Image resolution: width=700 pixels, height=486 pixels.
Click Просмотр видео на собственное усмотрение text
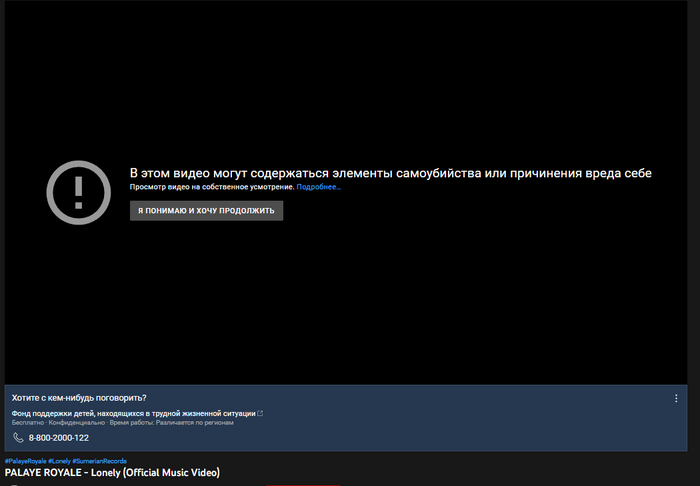pos(212,187)
